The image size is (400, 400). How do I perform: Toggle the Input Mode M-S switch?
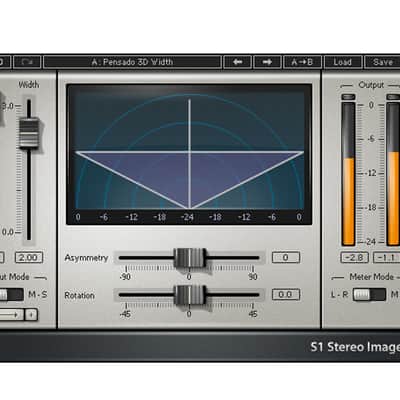(x=11, y=295)
